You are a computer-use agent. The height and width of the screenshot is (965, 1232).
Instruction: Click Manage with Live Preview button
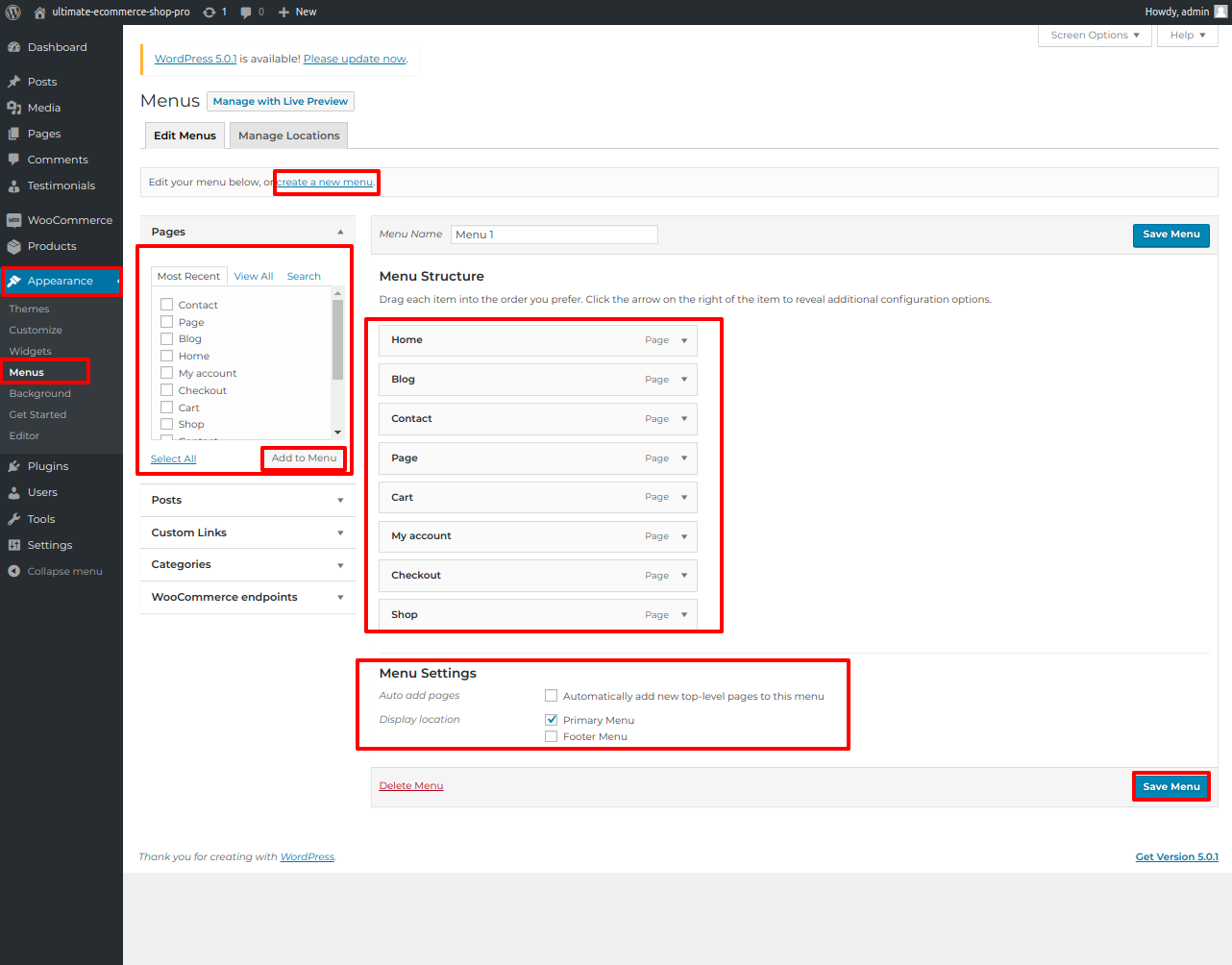click(x=281, y=101)
